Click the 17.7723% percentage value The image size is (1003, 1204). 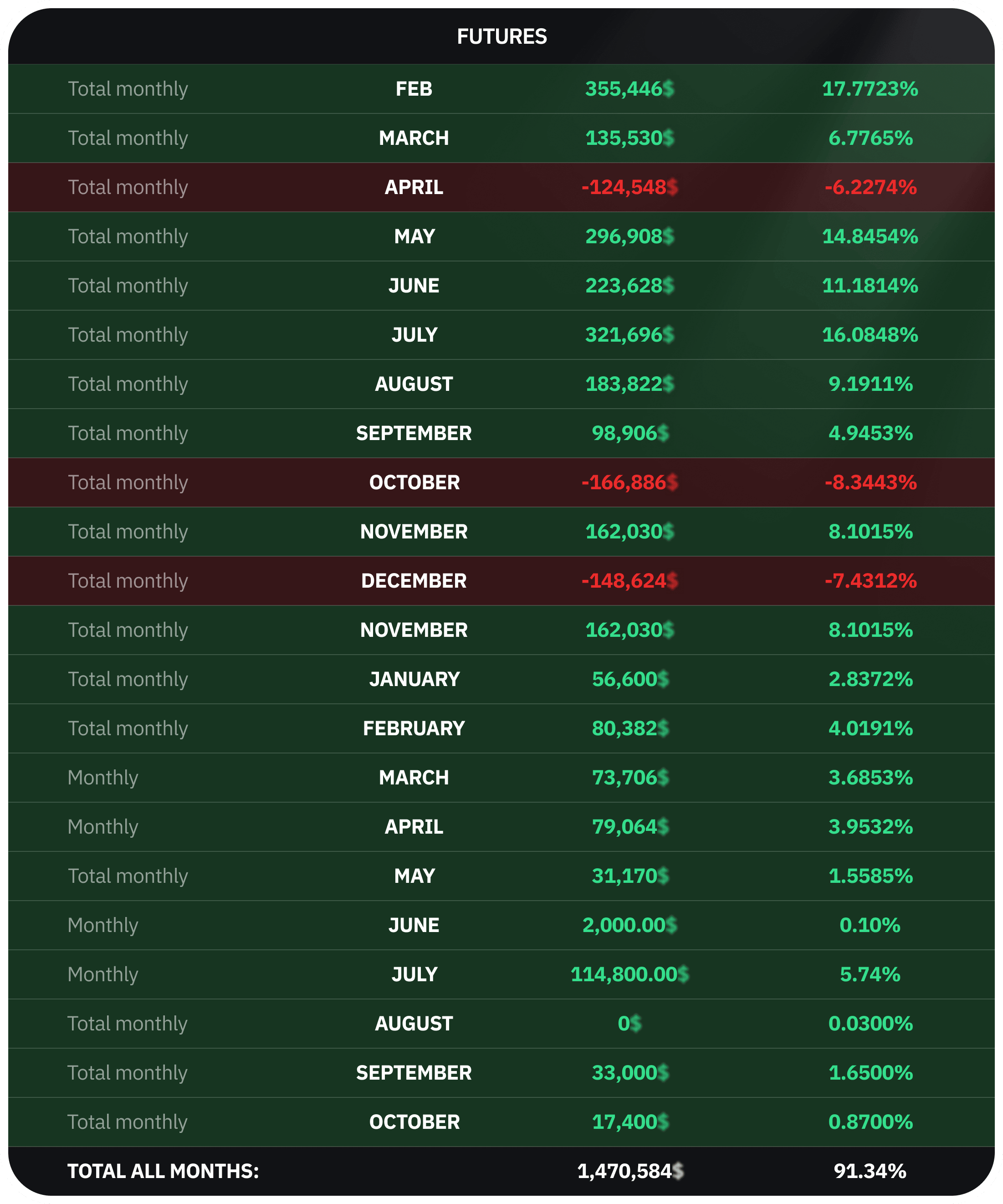(870, 89)
